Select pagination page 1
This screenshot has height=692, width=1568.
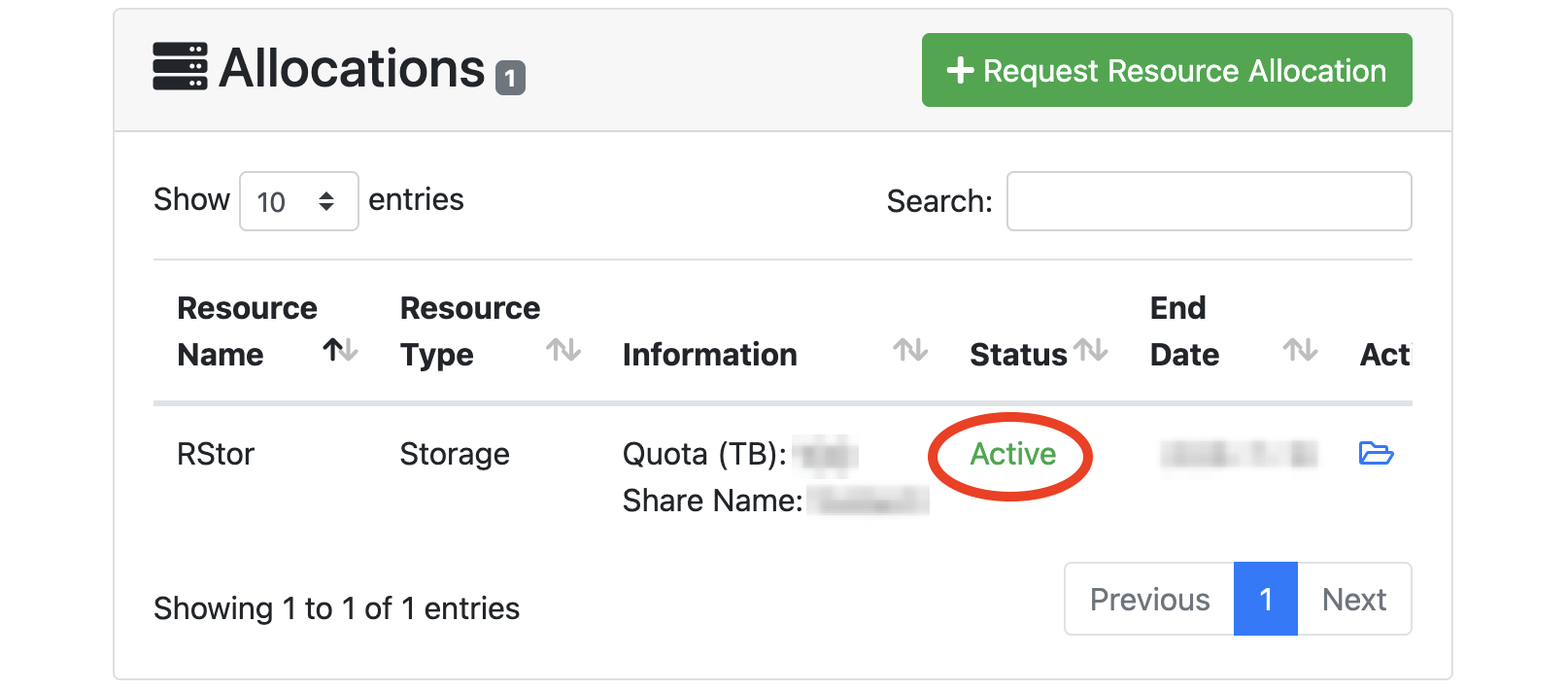tap(1266, 600)
